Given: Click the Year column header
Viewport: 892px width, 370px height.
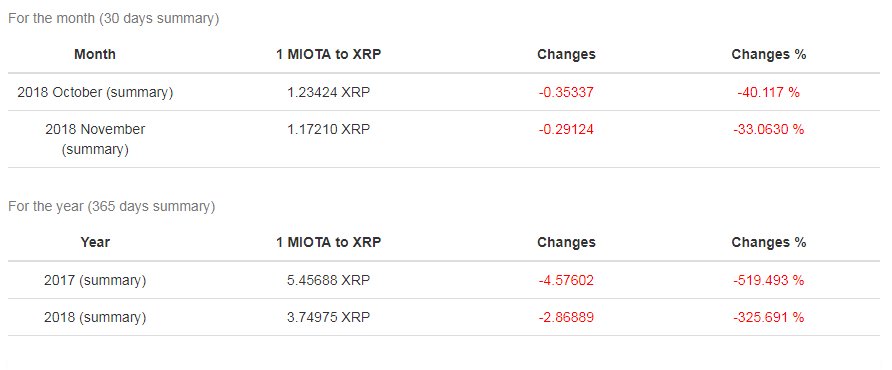Looking at the screenshot, I should click(95, 242).
